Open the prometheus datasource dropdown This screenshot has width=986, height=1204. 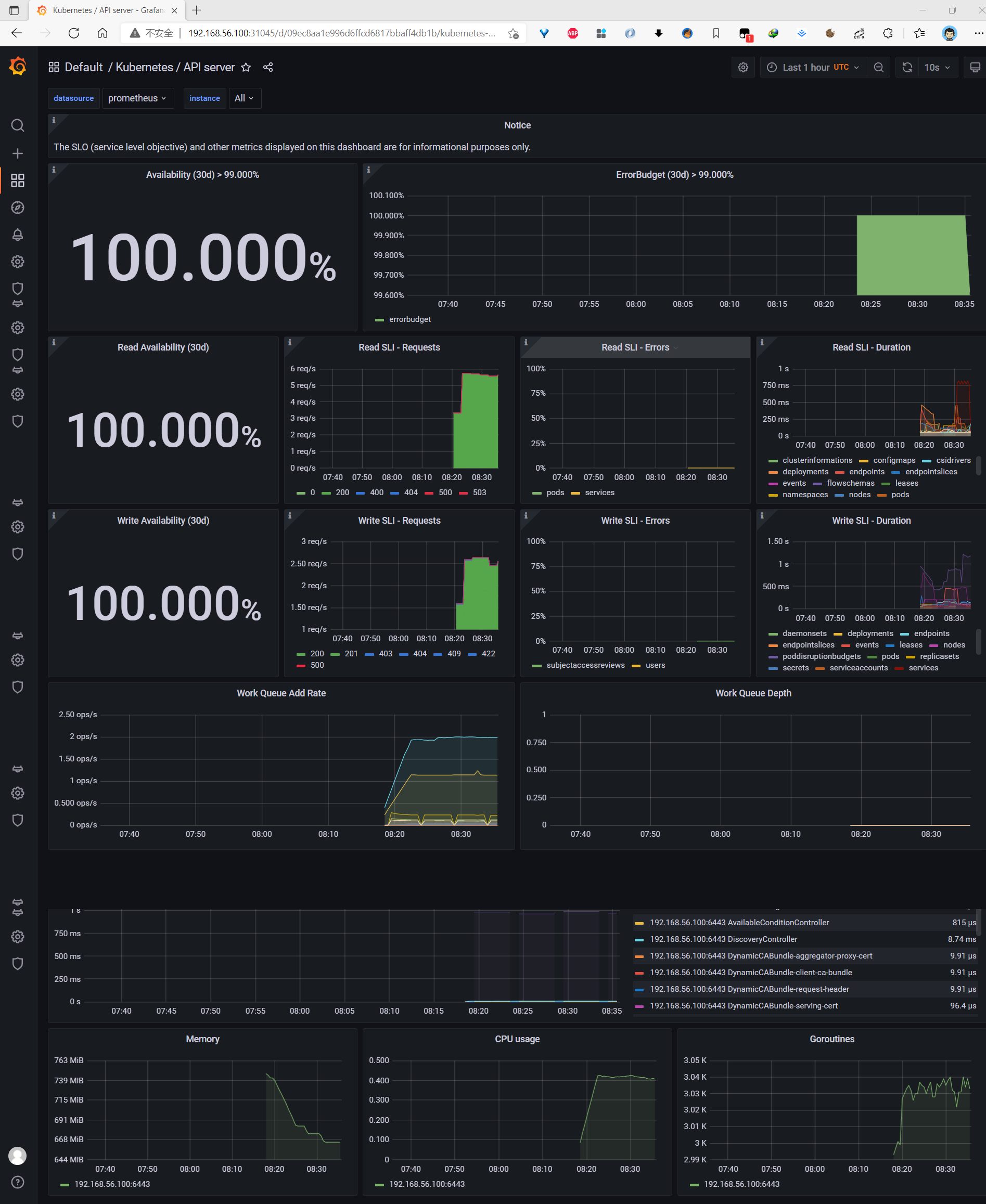coord(137,98)
